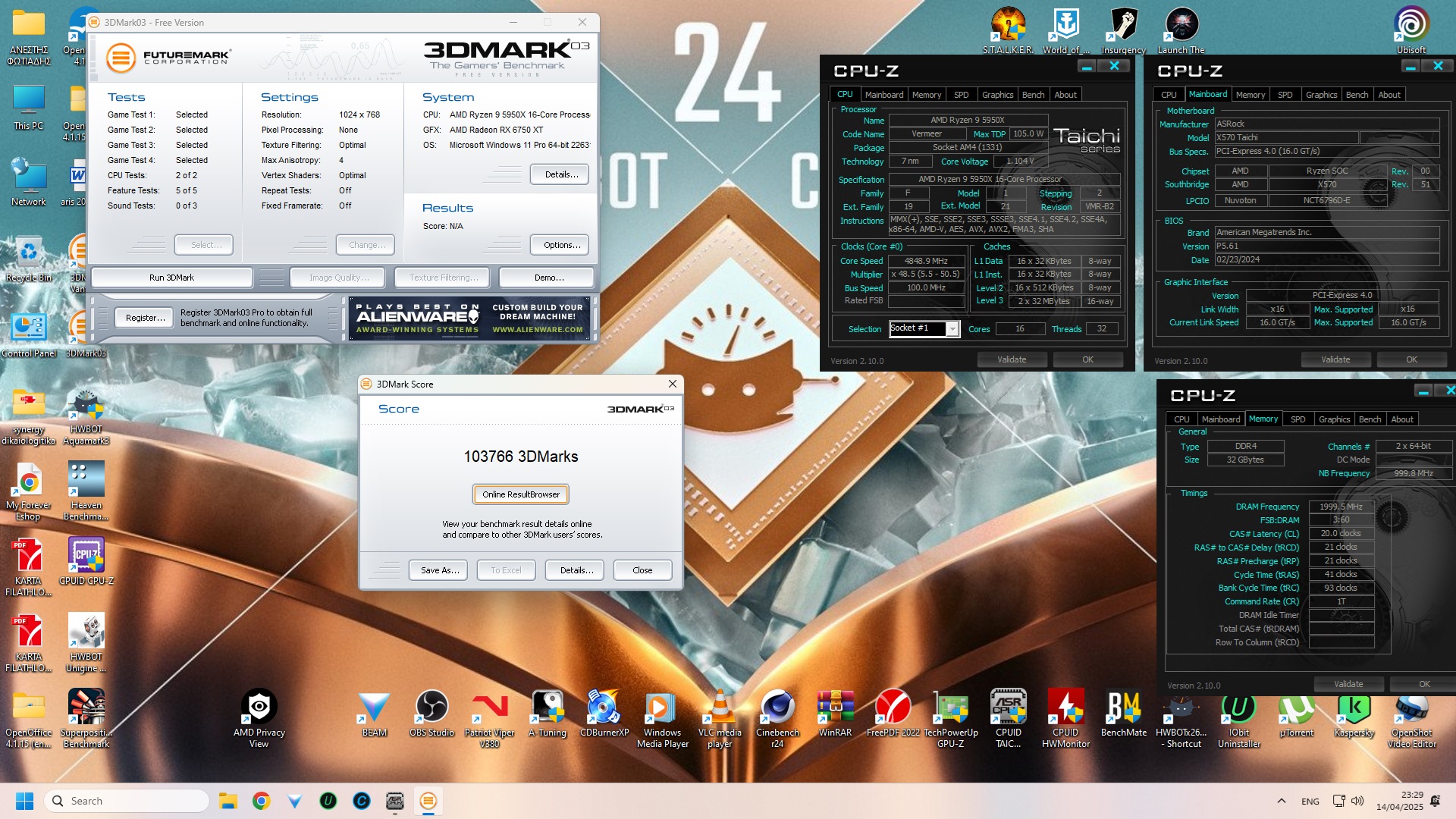The width and height of the screenshot is (1456, 819).
Task: Open CPUID CPU-Z desktop shortcut
Action: 86,562
